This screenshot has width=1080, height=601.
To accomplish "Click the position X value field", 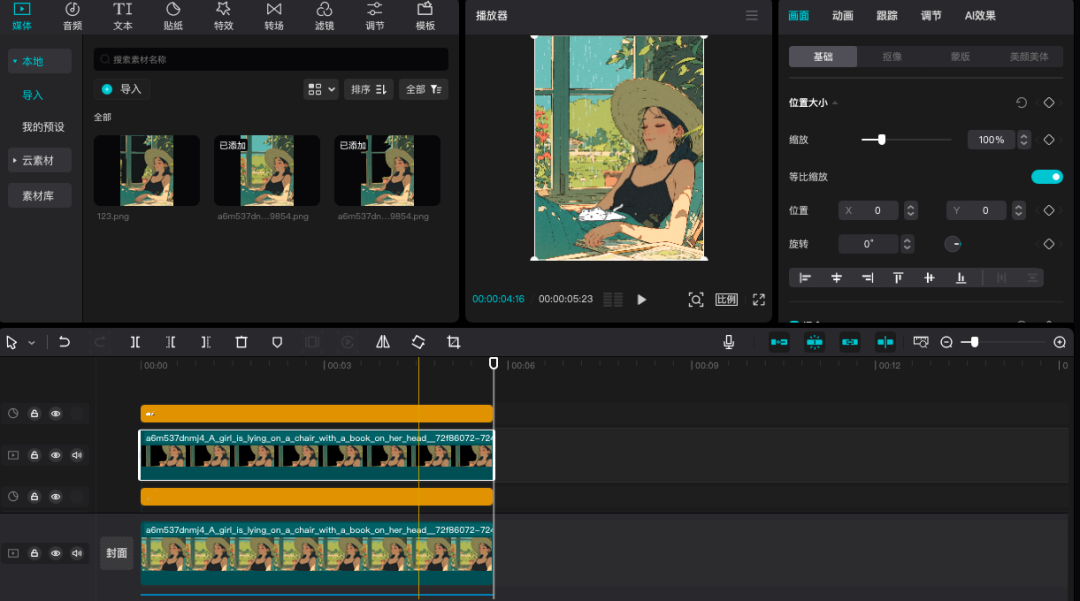I will (x=869, y=211).
